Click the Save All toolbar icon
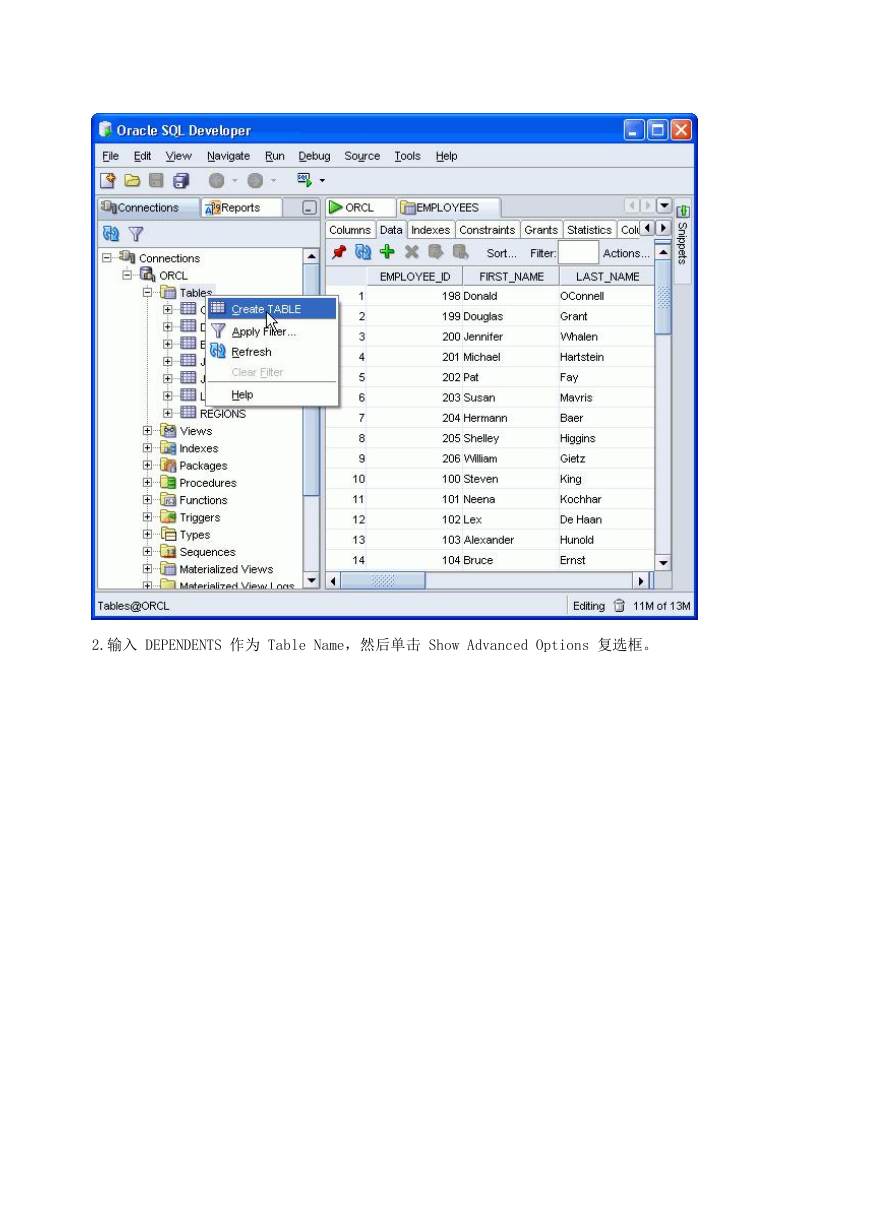Screen dimensions: 869x1228 [181, 181]
